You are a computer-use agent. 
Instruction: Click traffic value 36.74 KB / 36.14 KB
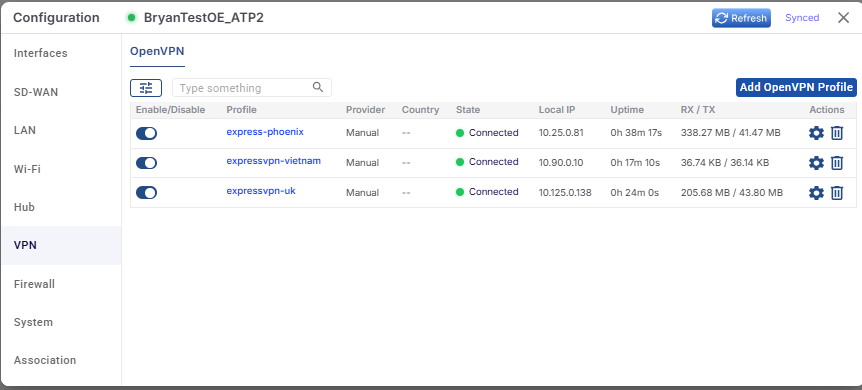click(725, 162)
